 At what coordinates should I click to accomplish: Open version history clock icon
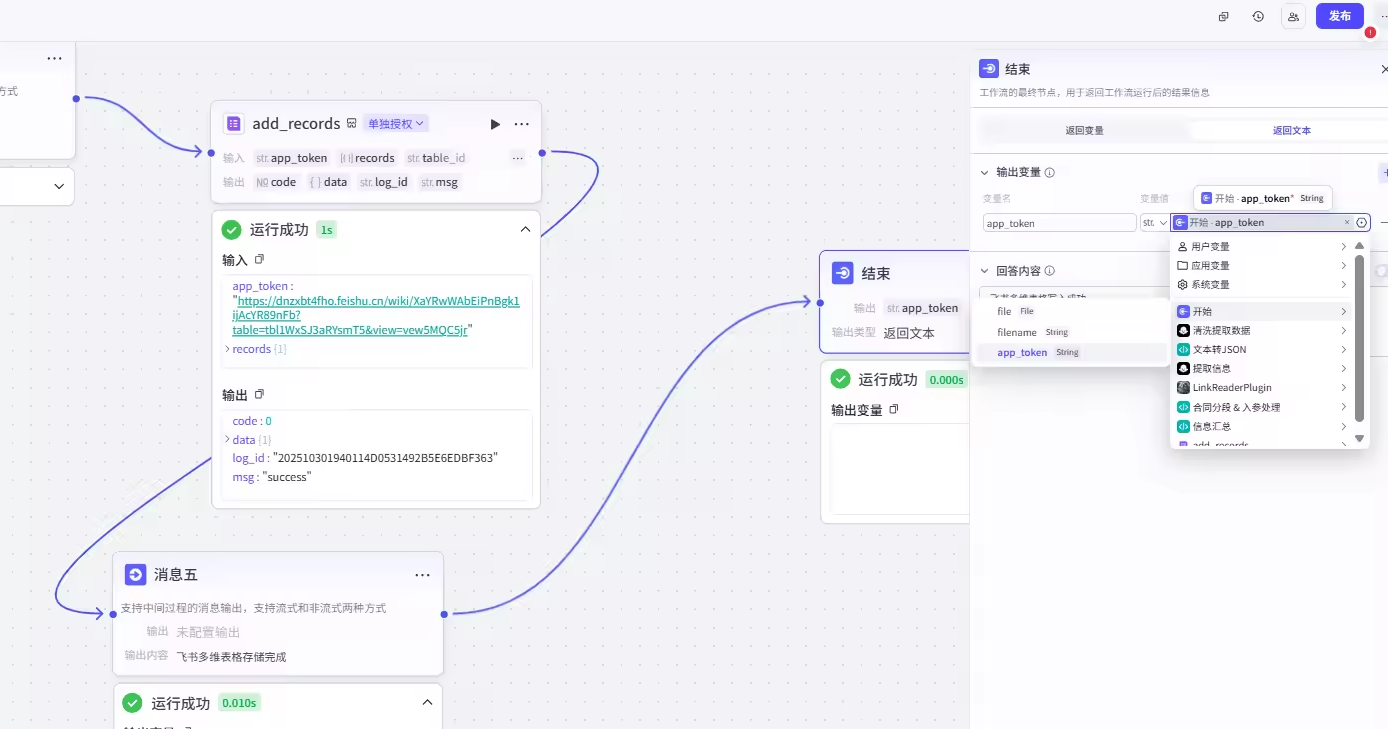pos(1258,16)
